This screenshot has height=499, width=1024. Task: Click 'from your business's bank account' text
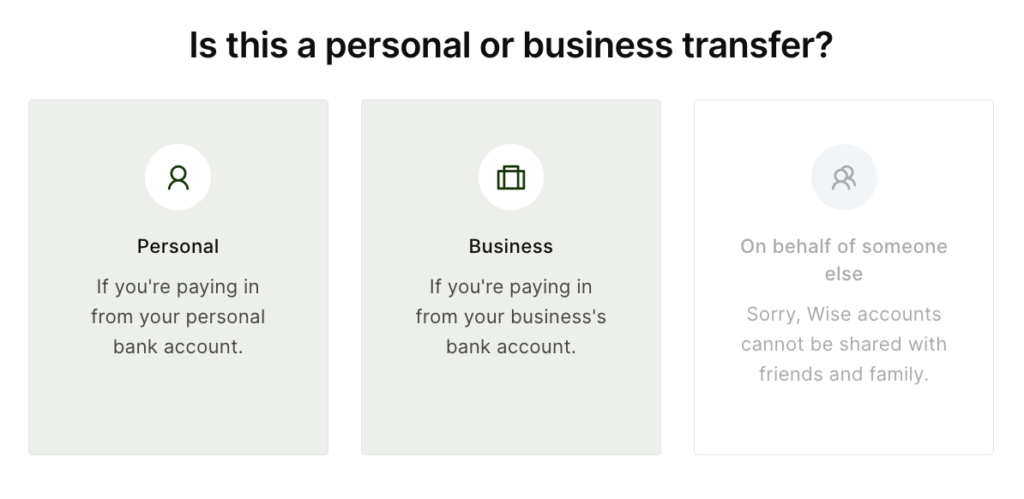tap(511, 332)
